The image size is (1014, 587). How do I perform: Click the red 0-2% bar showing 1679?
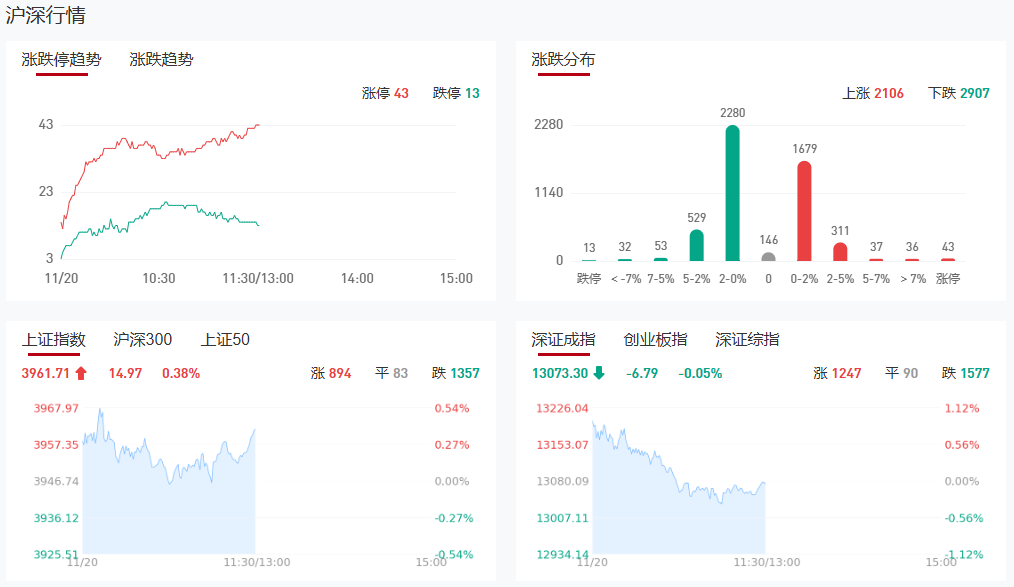point(804,211)
